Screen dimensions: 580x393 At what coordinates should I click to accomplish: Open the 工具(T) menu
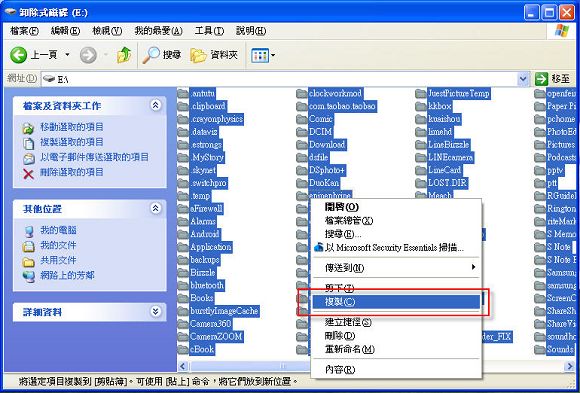(209, 31)
